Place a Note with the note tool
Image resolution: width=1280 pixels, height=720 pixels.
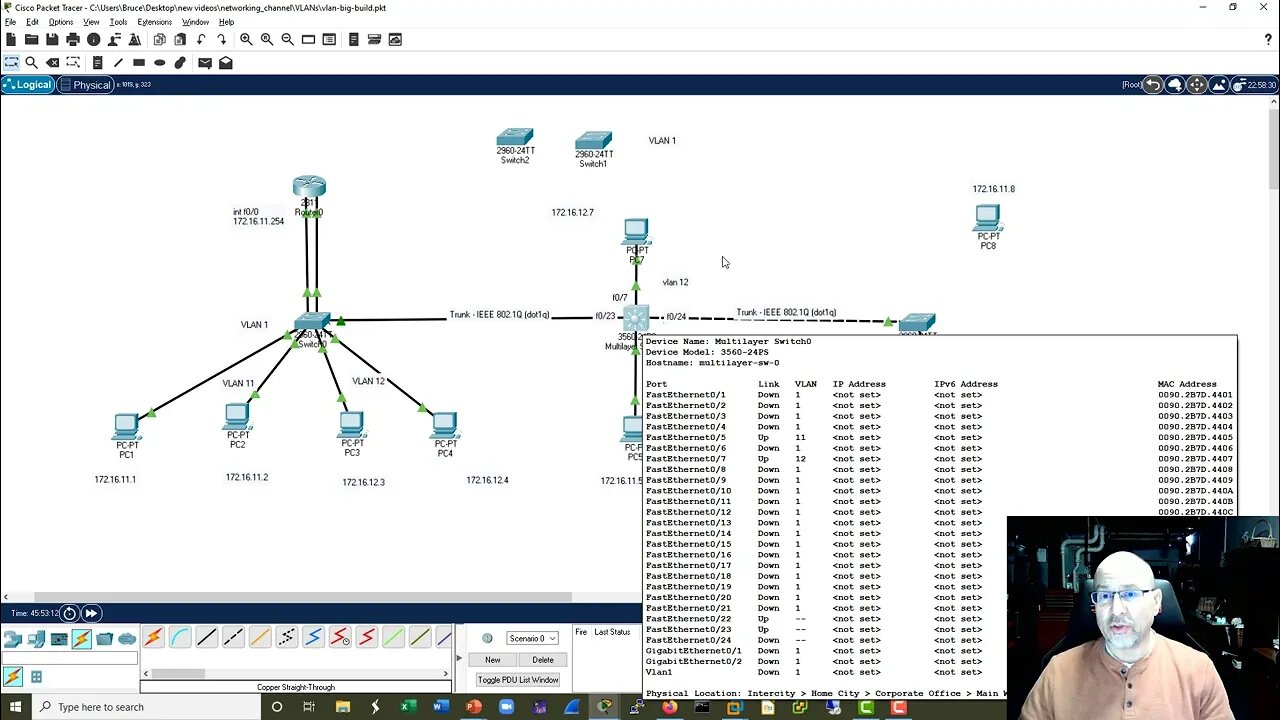click(97, 62)
